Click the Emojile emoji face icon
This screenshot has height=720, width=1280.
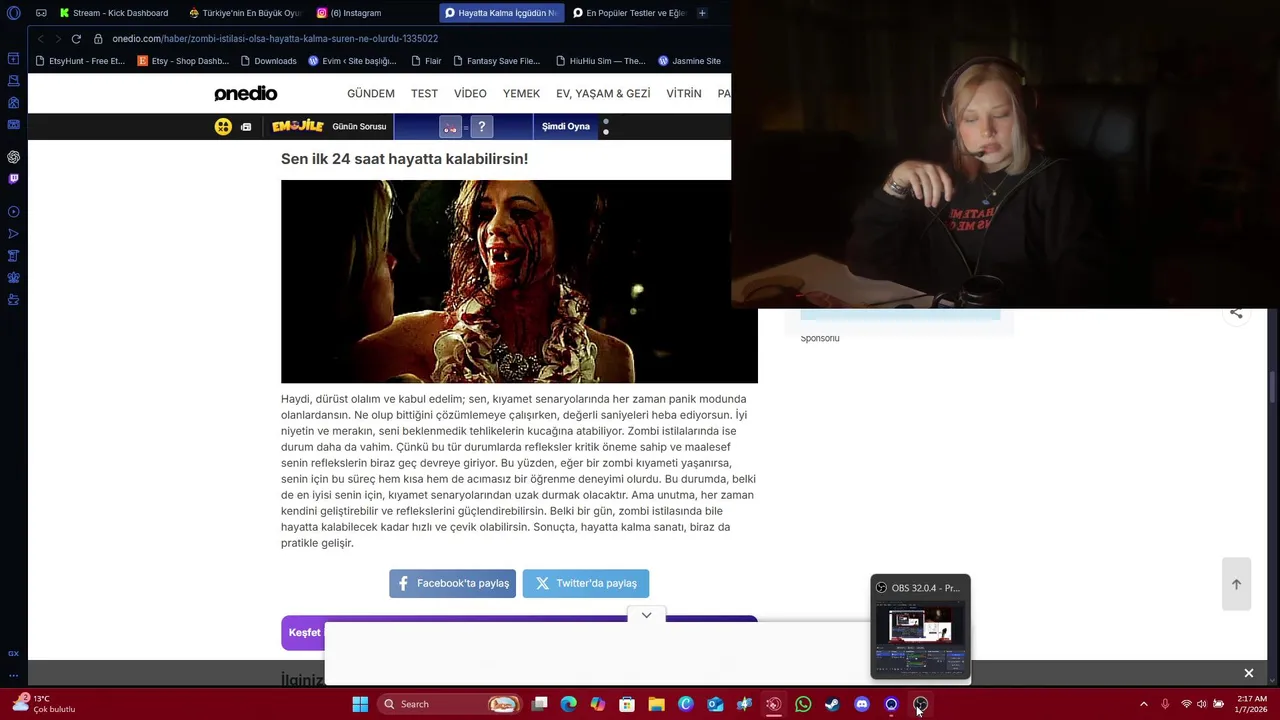pos(223,126)
